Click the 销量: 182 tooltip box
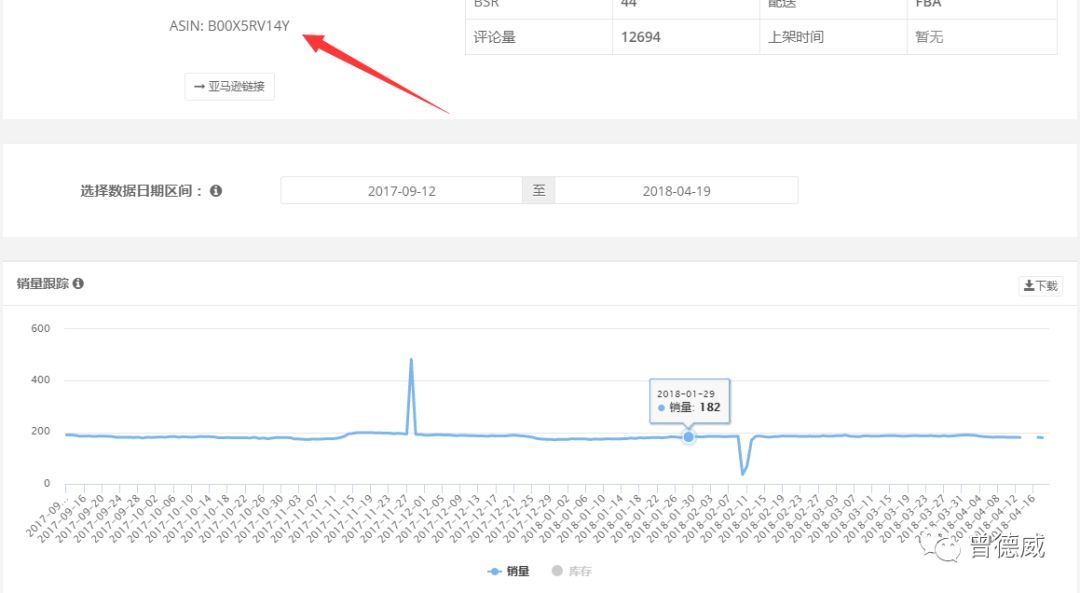1080x593 pixels. click(x=689, y=398)
